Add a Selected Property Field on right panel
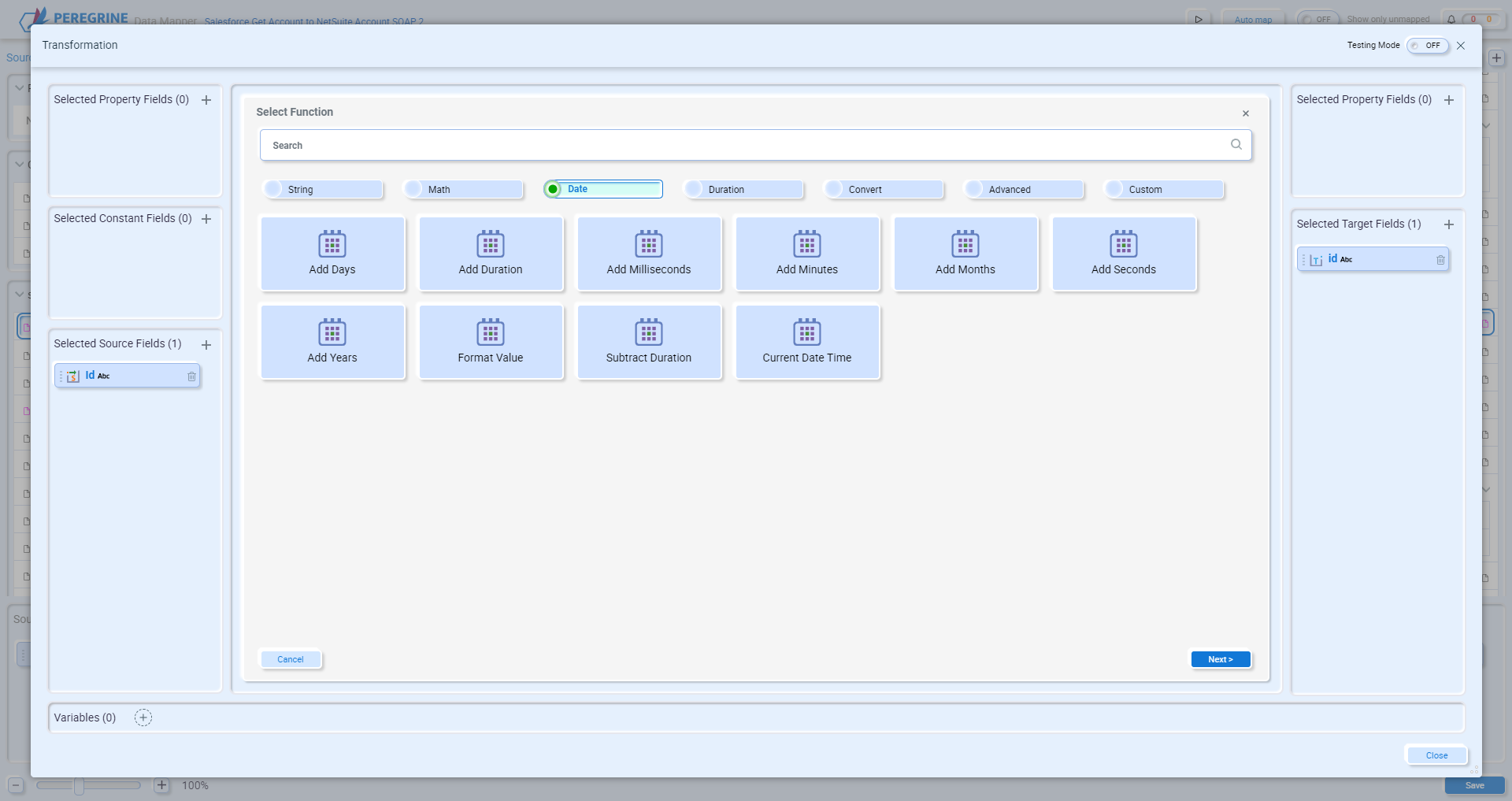 point(1449,100)
